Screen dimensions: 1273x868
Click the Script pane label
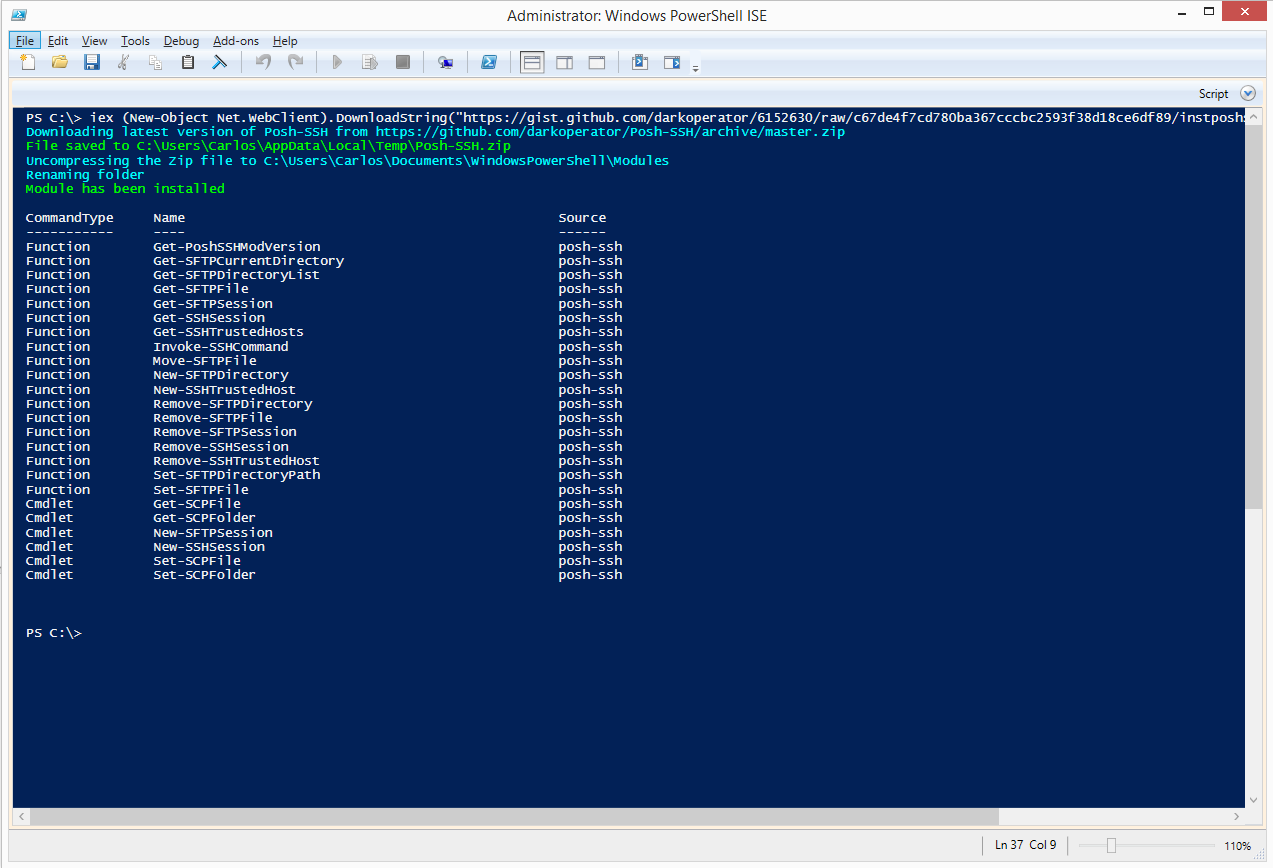coord(1213,94)
